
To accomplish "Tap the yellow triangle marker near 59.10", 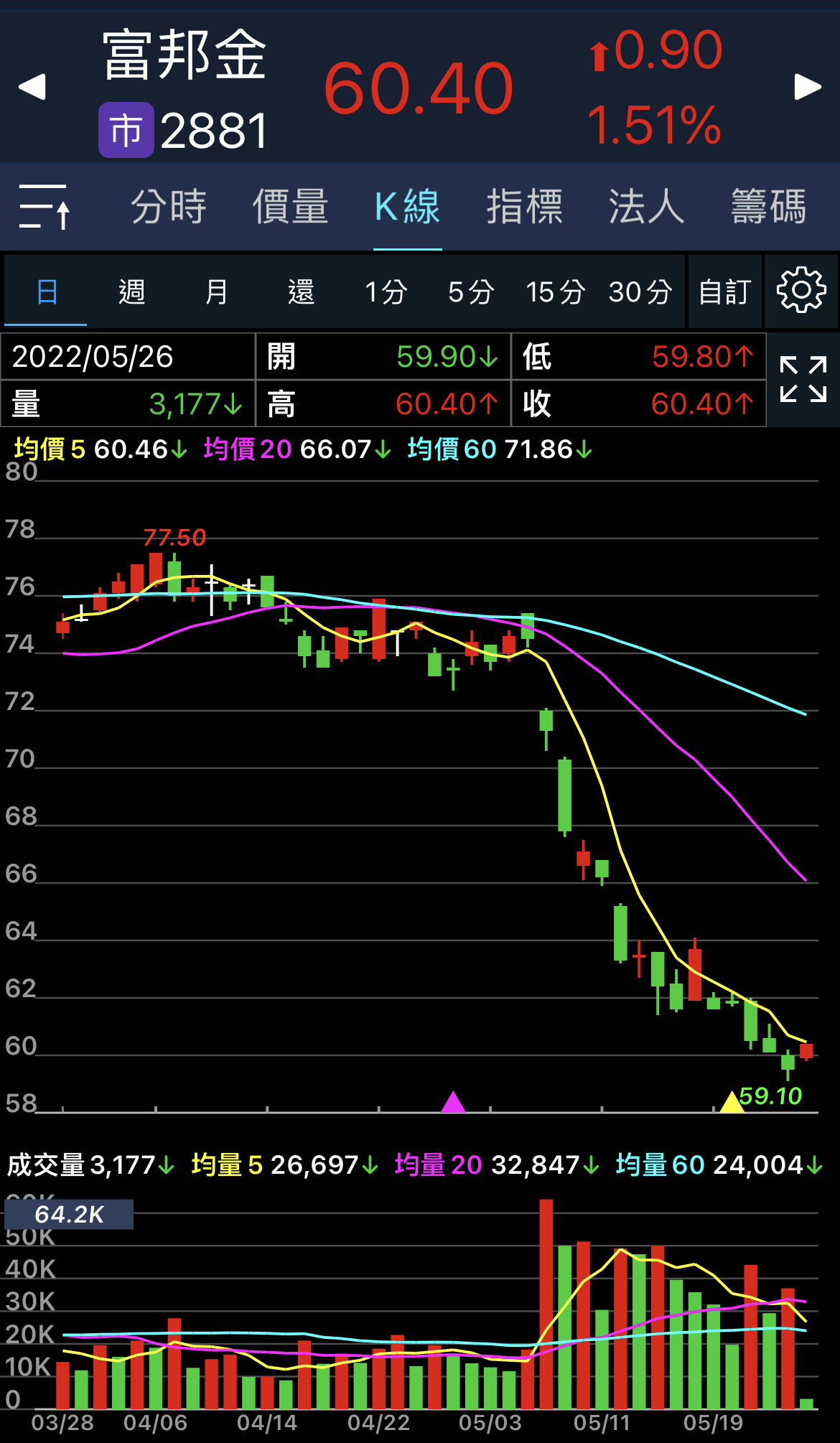I will click(732, 1101).
